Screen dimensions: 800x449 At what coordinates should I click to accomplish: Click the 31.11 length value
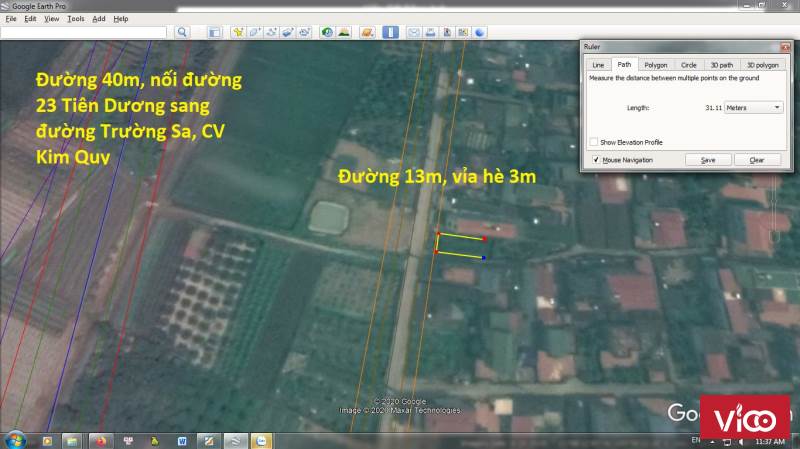click(x=713, y=108)
